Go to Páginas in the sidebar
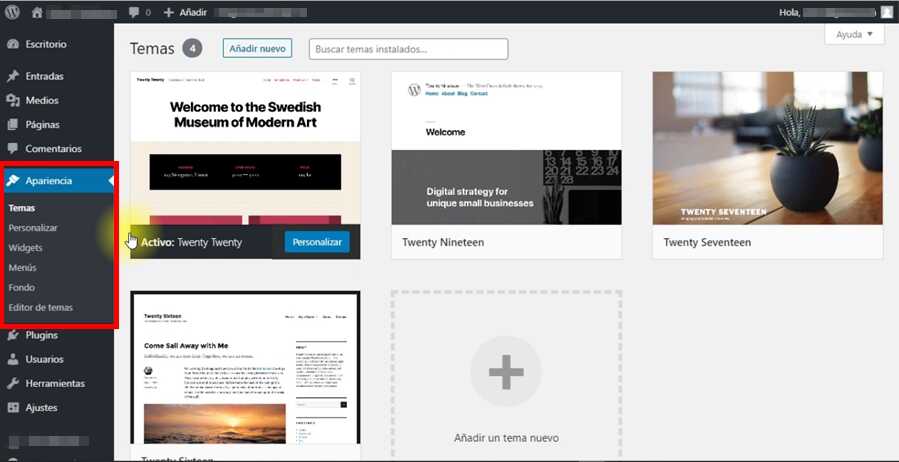This screenshot has height=462, width=899. coord(42,124)
